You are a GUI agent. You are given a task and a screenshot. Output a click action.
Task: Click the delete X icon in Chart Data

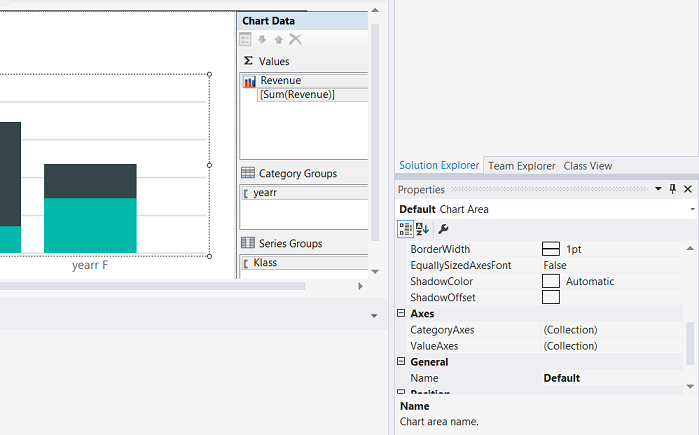[x=295, y=39]
